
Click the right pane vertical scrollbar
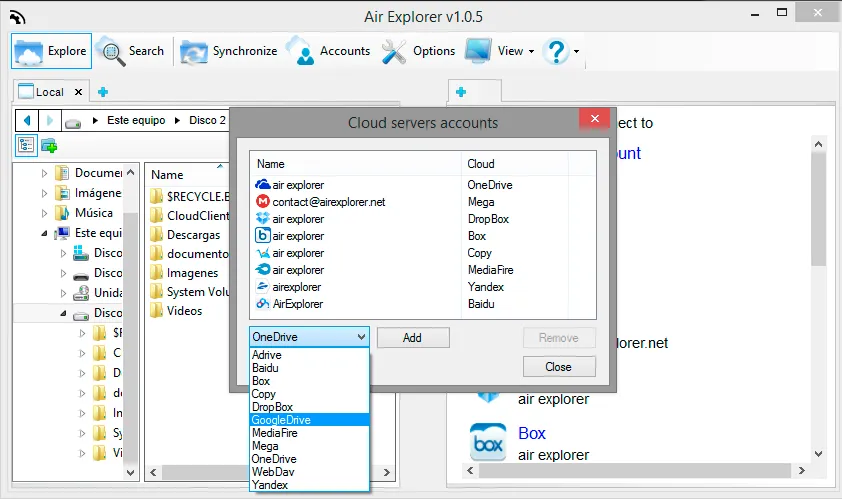point(818,209)
